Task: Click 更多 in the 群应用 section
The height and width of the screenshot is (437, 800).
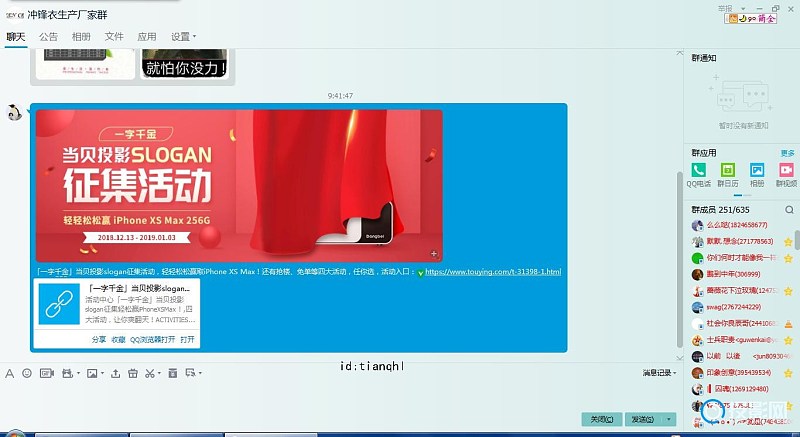Action: (787, 153)
